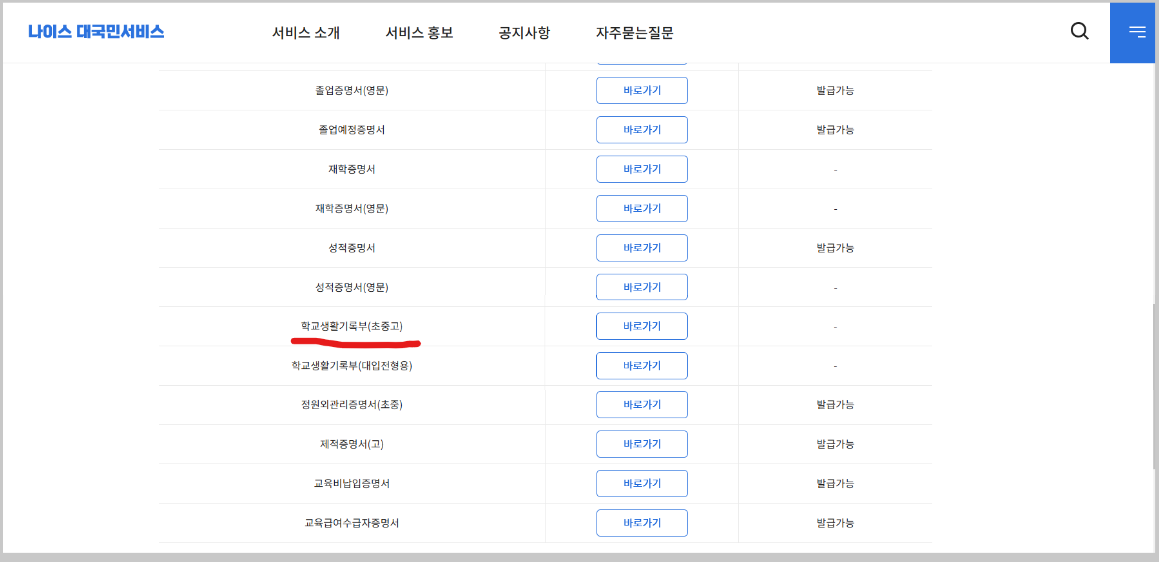The height and width of the screenshot is (562, 1159).
Task: Open the search magnifier icon
Action: point(1079,32)
